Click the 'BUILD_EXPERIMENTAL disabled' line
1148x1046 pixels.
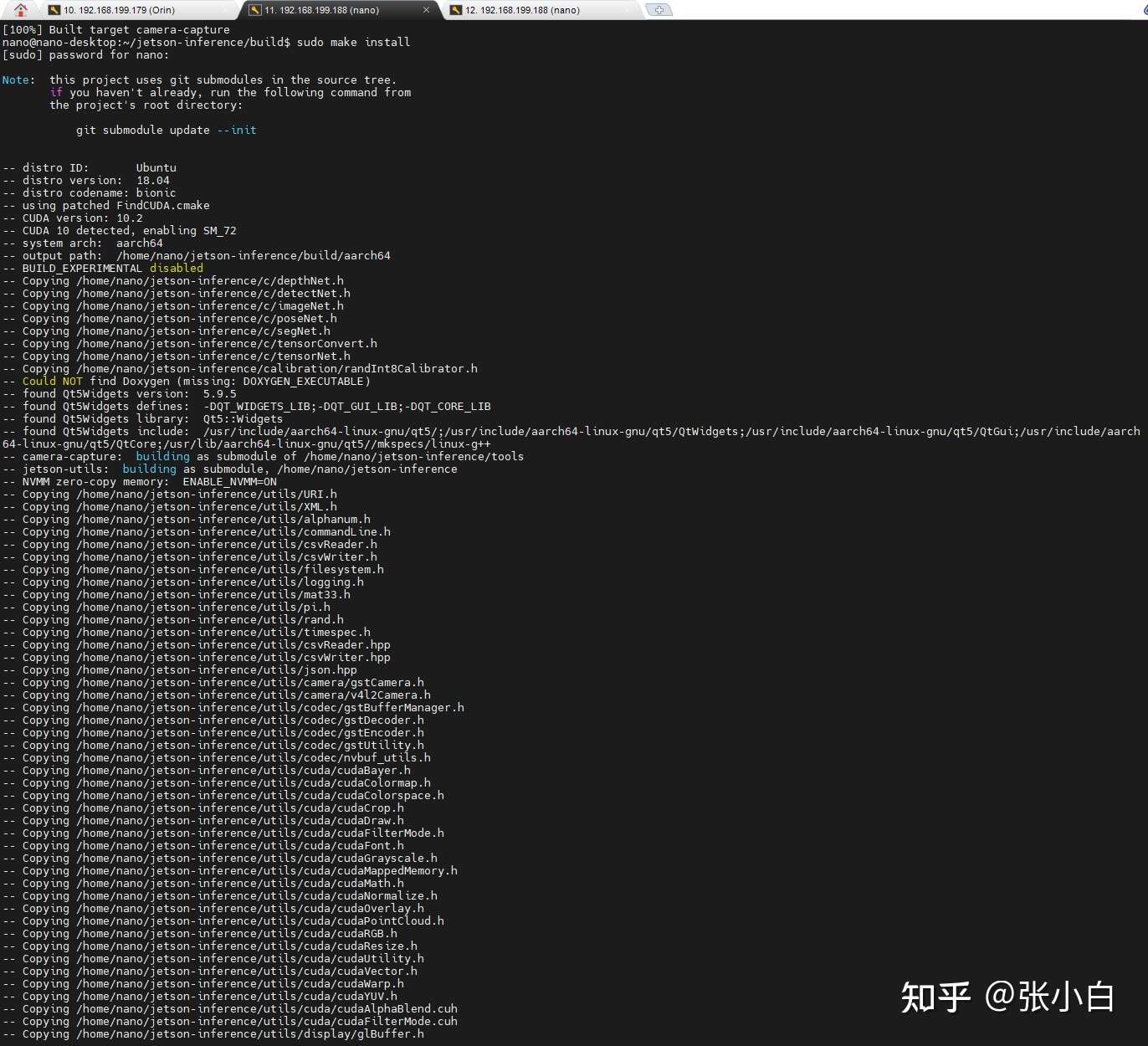tap(103, 268)
